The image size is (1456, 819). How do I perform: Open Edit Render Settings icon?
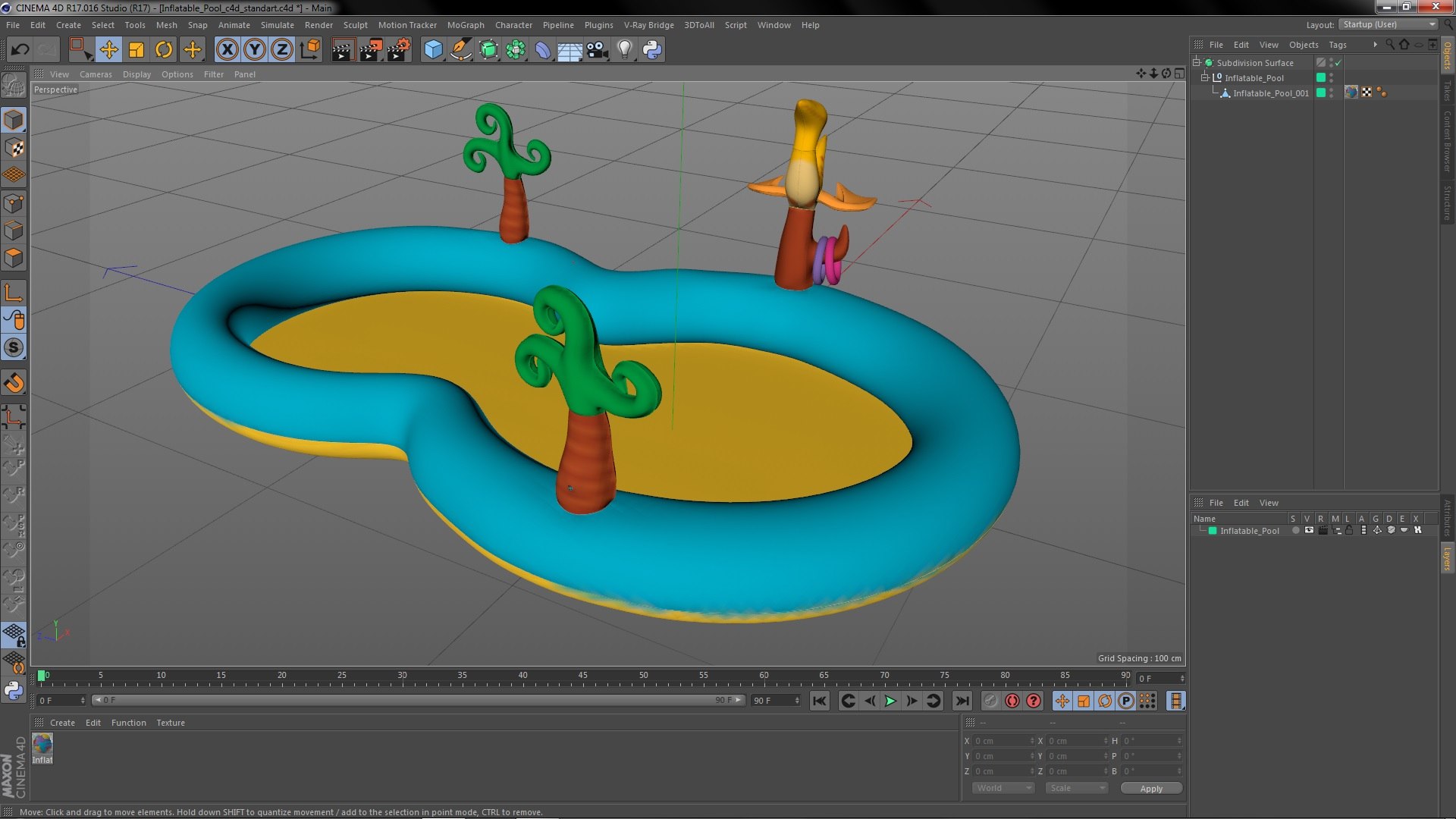coord(399,50)
